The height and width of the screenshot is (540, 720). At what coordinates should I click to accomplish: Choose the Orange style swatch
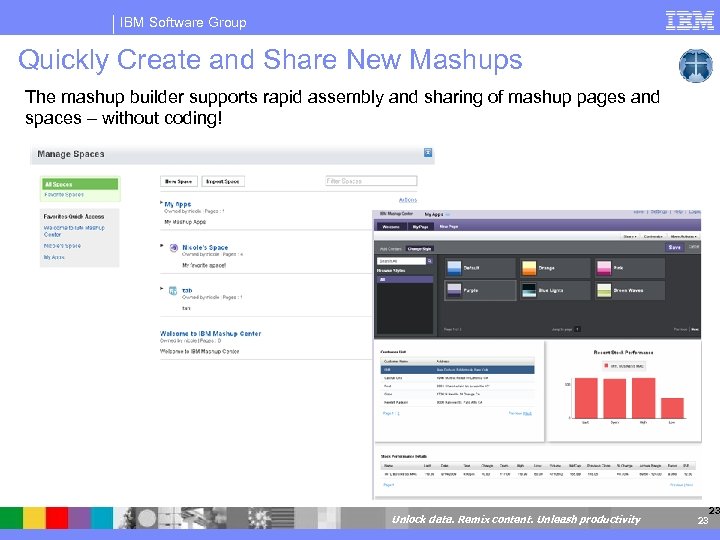[x=555, y=268]
